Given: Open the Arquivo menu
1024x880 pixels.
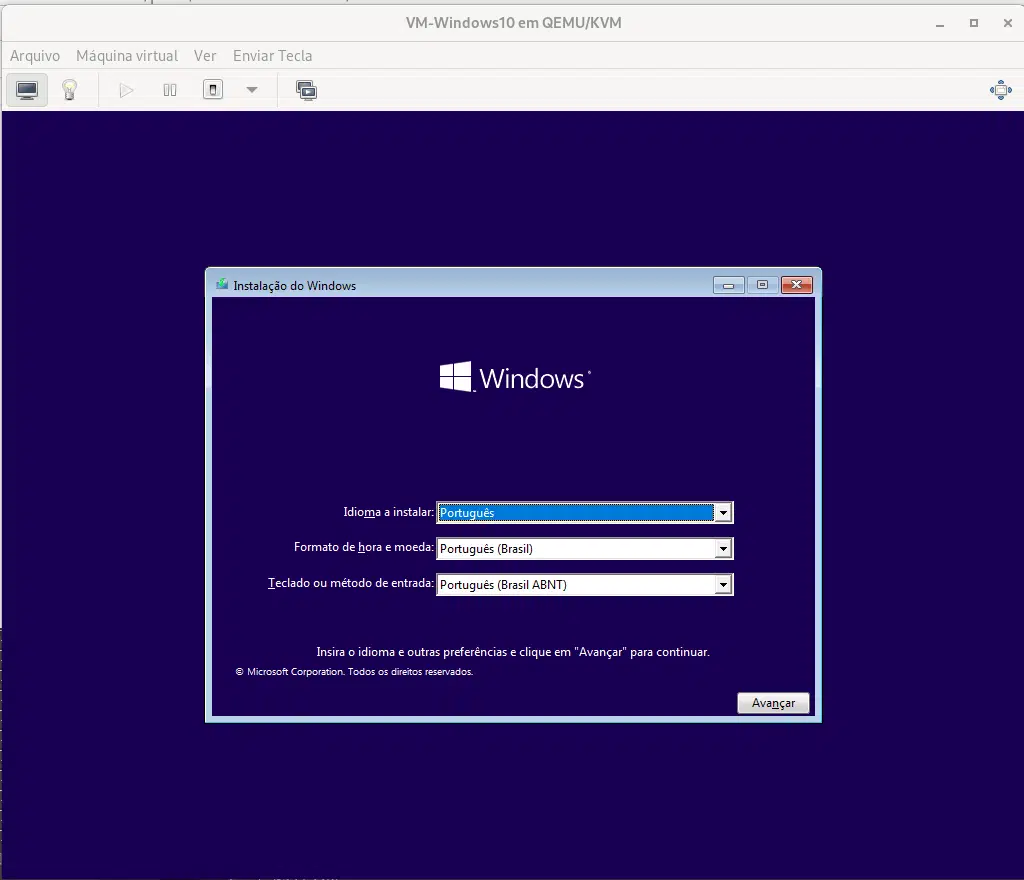Looking at the screenshot, I should [x=35, y=56].
